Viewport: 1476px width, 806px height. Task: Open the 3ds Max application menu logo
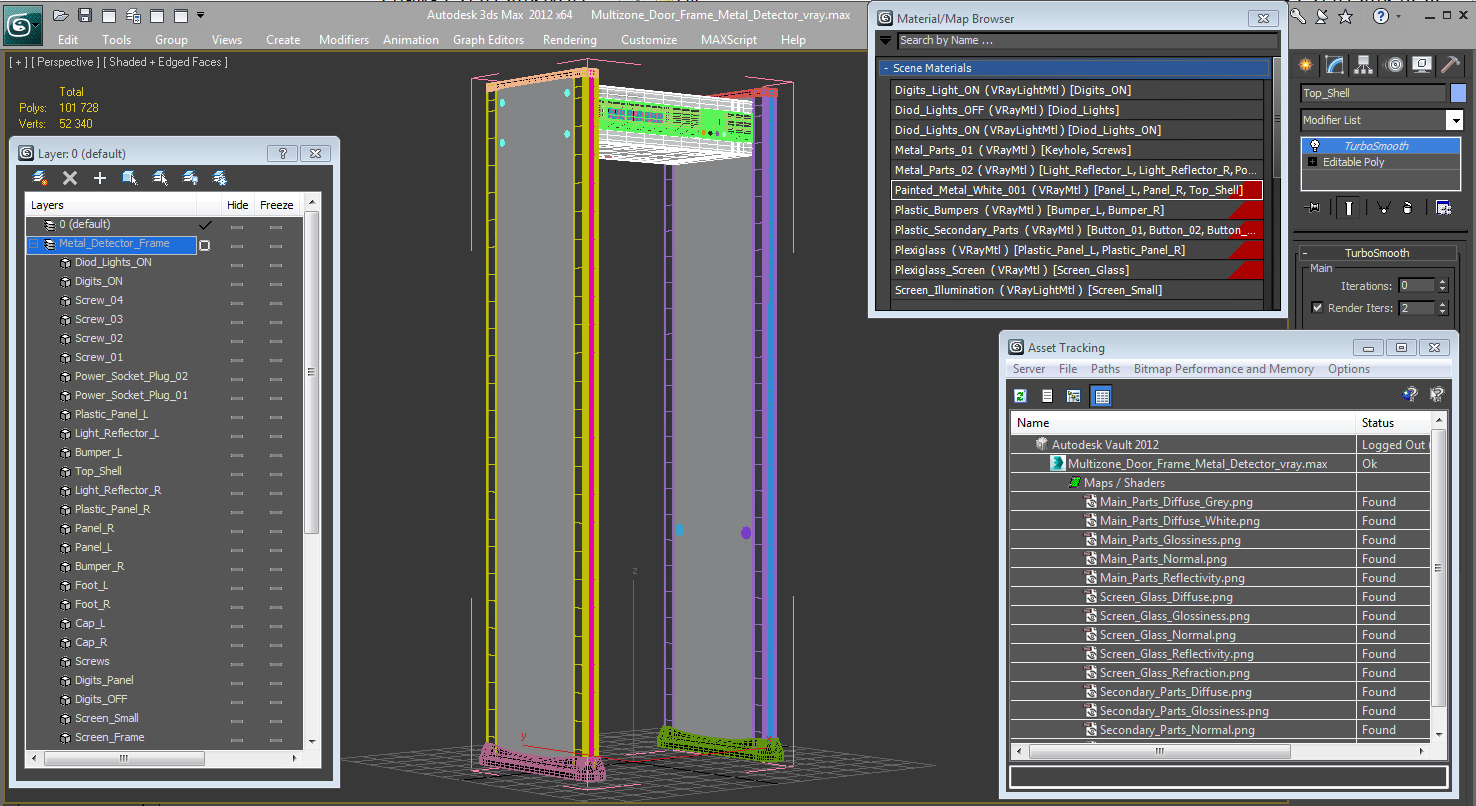coord(22,23)
